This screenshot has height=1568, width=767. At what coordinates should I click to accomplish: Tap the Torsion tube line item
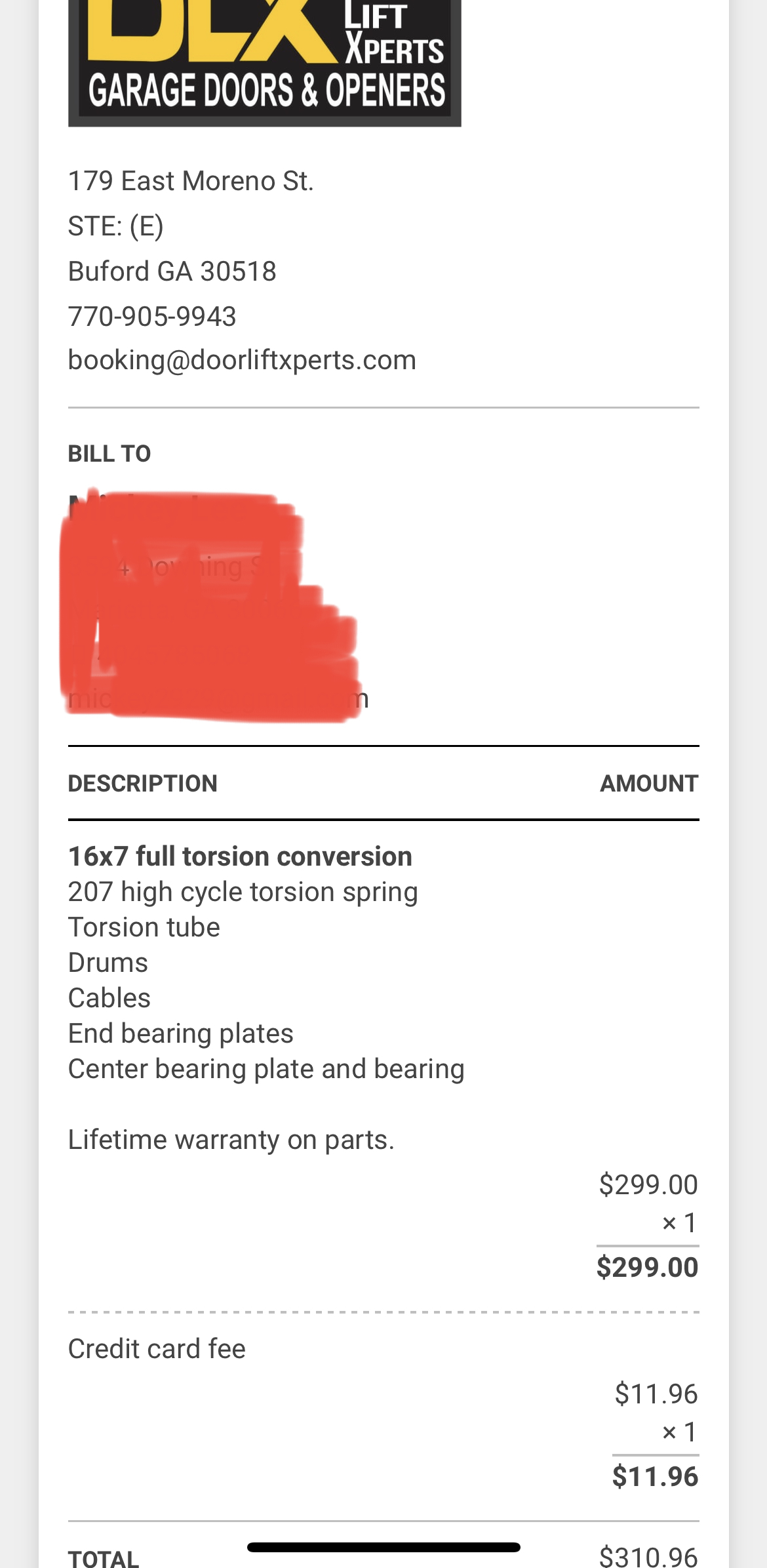click(x=144, y=927)
